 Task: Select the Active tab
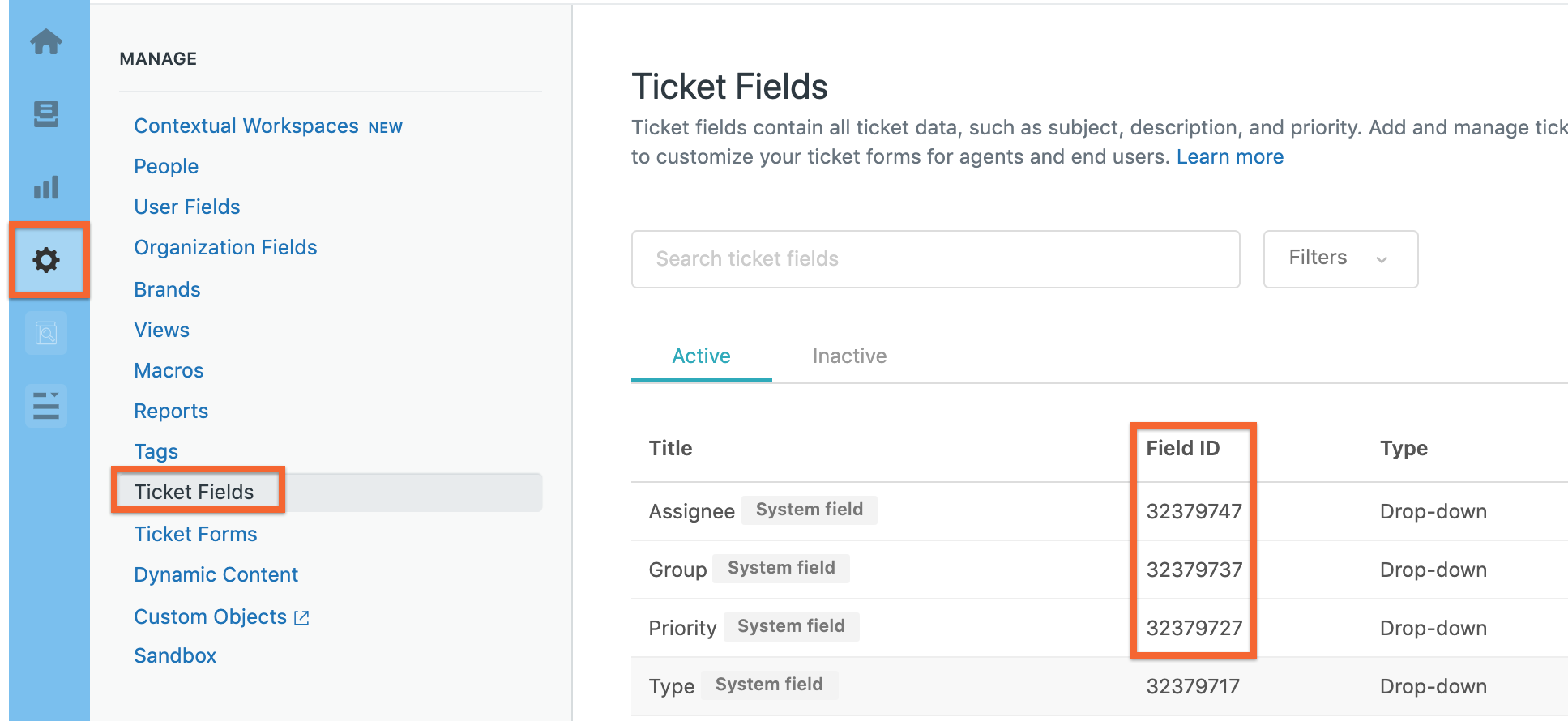(x=700, y=356)
